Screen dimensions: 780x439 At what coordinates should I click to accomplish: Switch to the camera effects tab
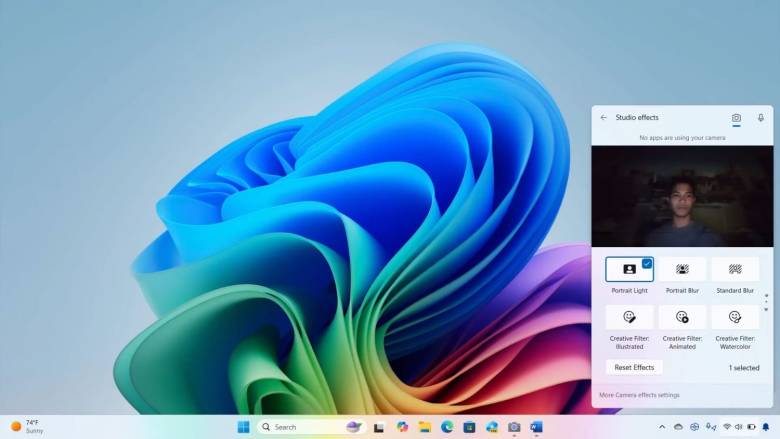pos(736,118)
